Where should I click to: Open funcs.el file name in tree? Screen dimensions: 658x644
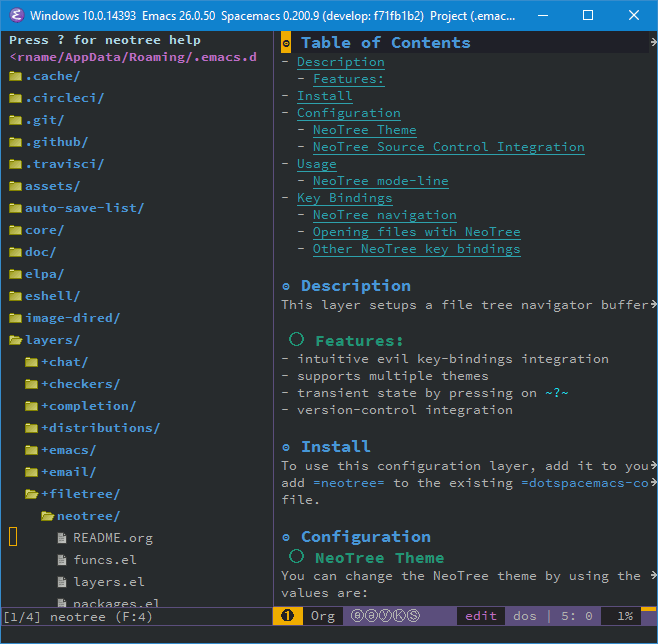[x=105, y=560]
